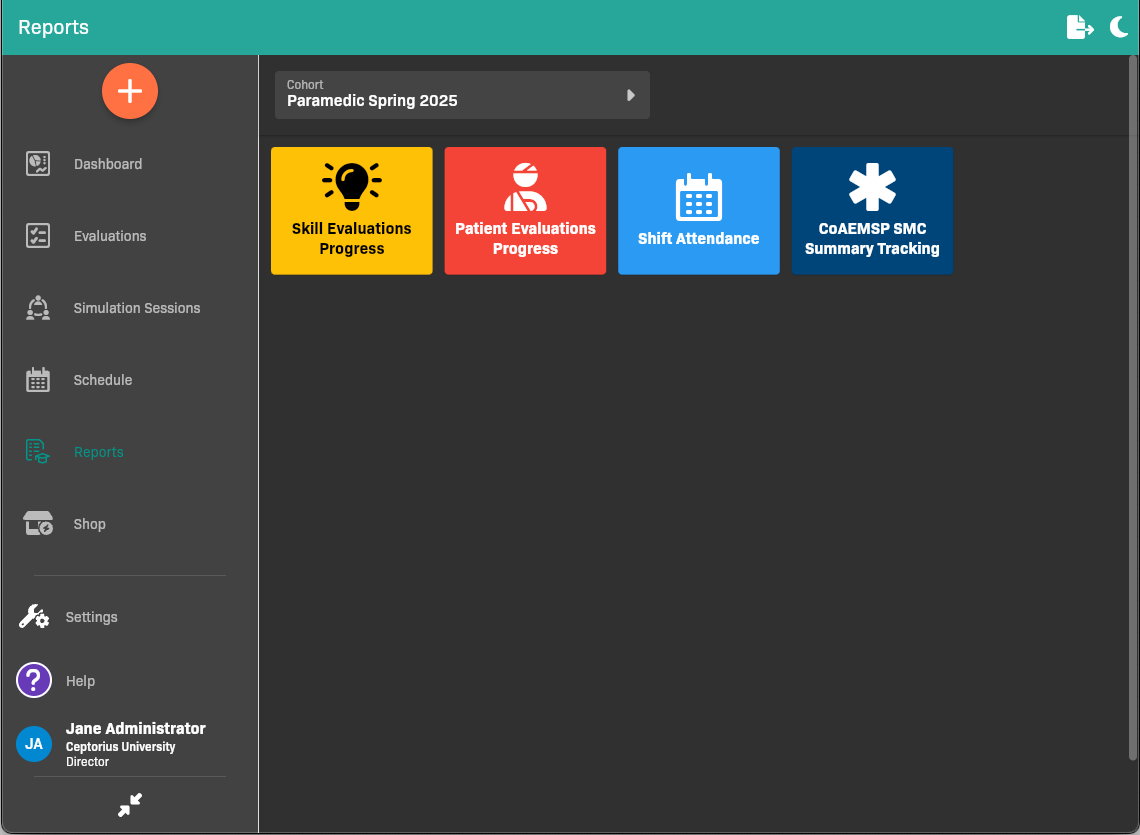The width and height of the screenshot is (1140, 835).
Task: Open Patient Evaluations Progress report tile
Action: [525, 211]
